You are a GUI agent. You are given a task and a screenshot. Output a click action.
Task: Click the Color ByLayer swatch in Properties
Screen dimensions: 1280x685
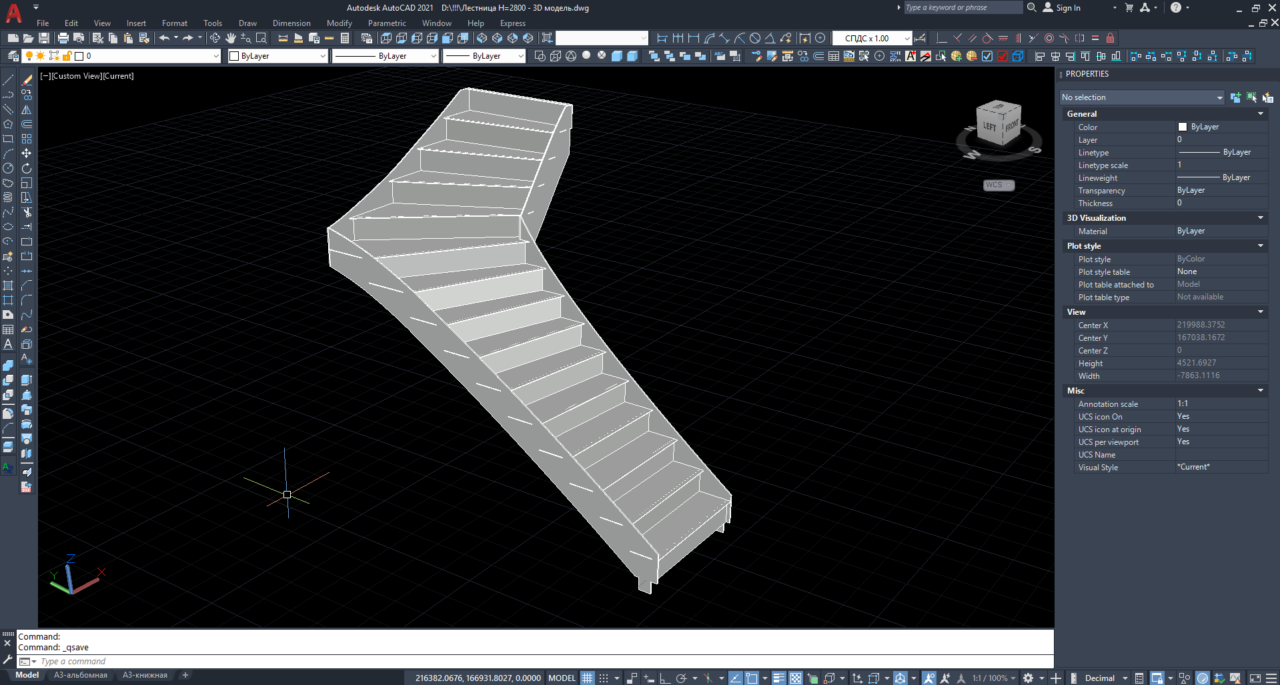point(1182,127)
